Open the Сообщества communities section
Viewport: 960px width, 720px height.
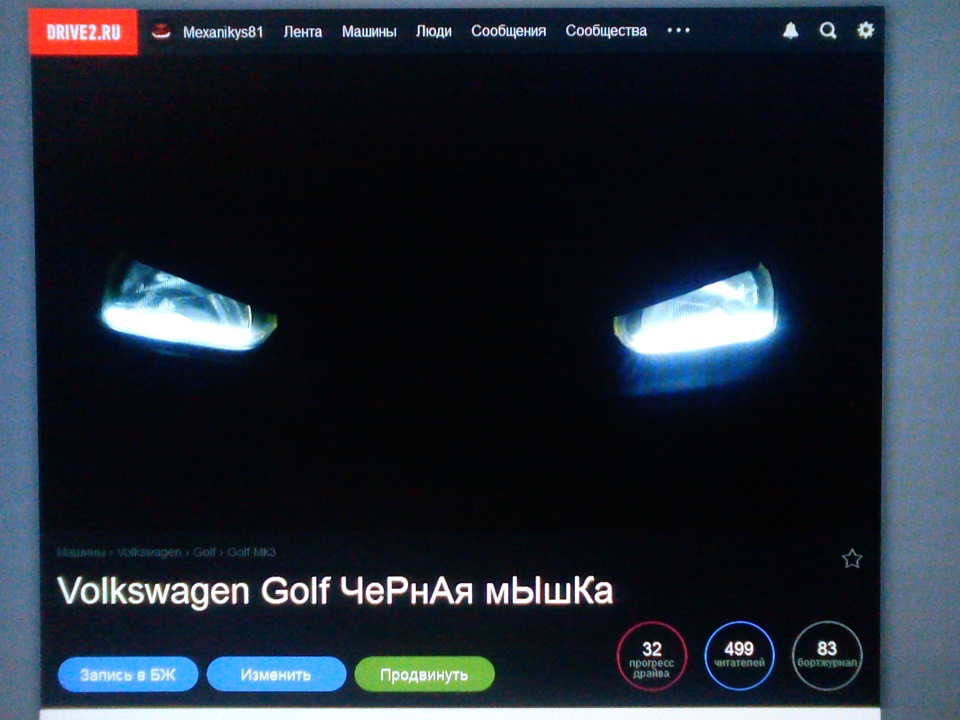click(606, 31)
